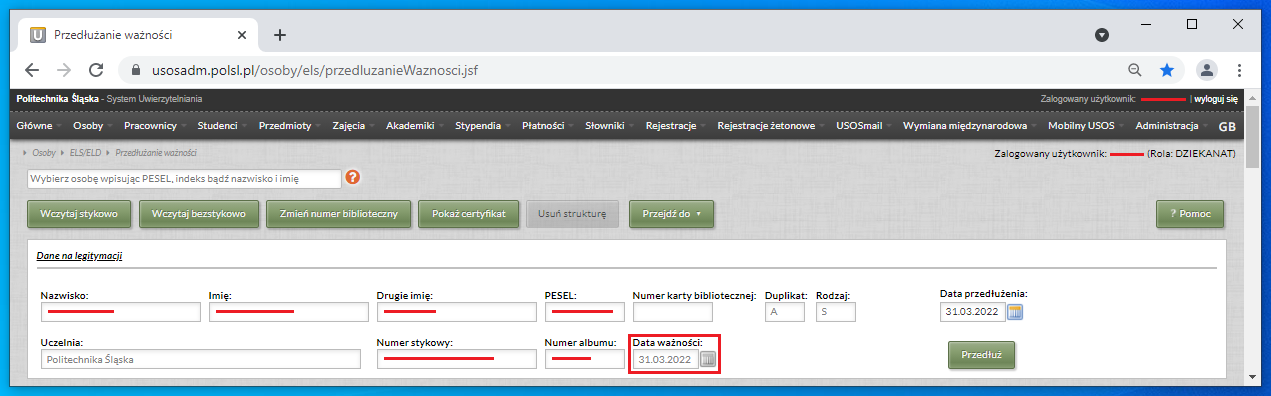Click the Numer stykowy field

click(456, 359)
